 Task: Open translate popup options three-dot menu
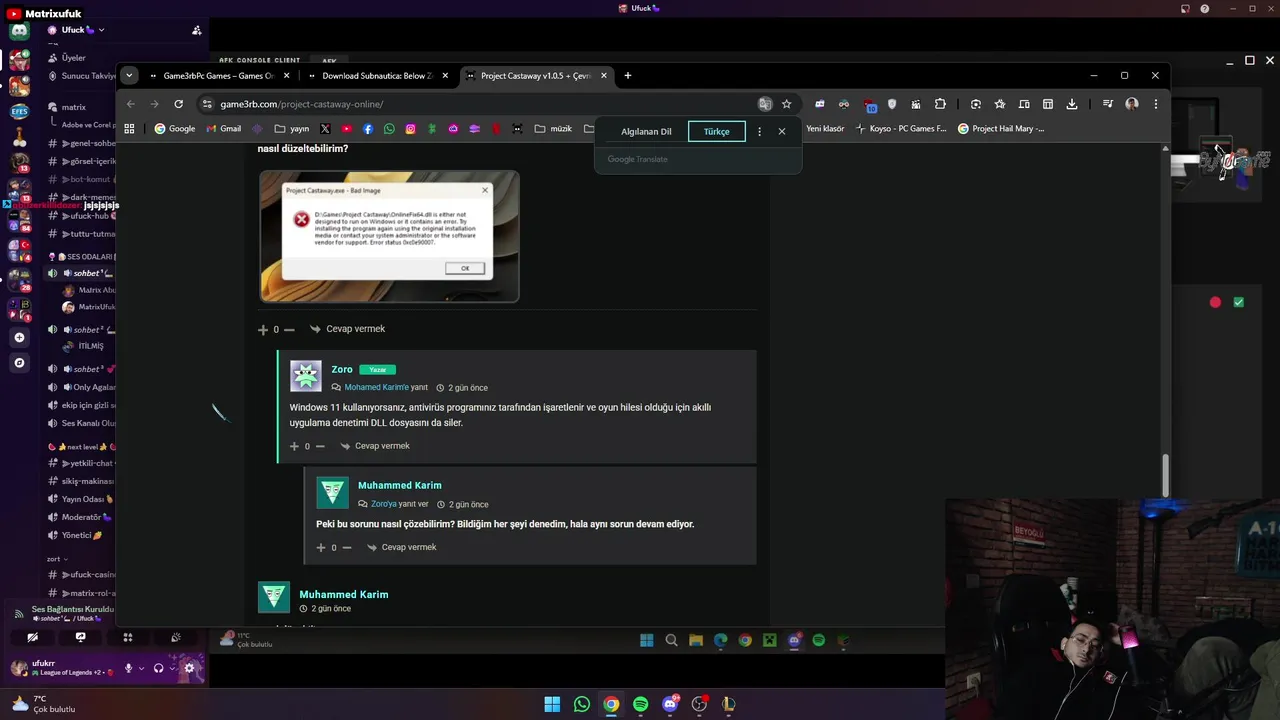[760, 131]
